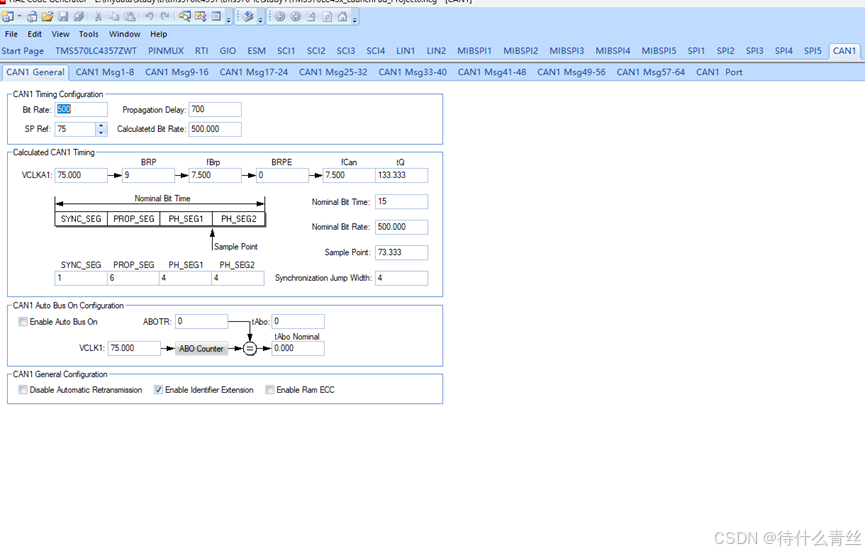Click the Save All stacked disks icon
This screenshot has height=553, width=865.
click(79, 17)
